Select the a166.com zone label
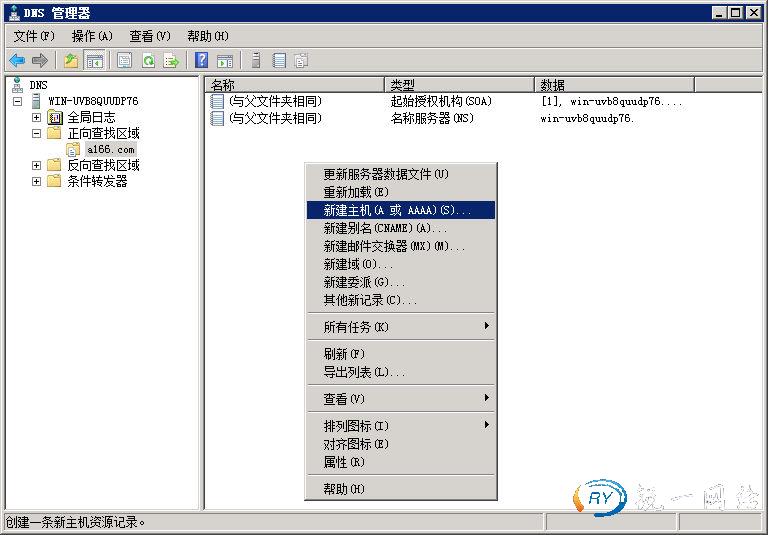This screenshot has width=768, height=535. click(x=111, y=149)
